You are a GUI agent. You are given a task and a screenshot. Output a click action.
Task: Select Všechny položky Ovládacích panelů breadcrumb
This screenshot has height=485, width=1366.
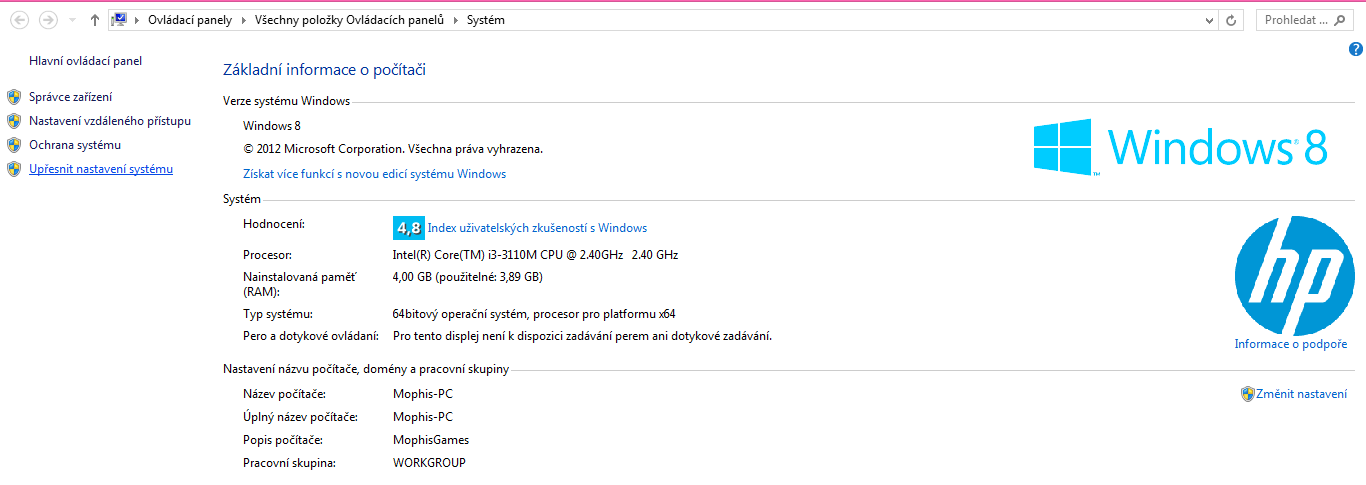point(349,20)
